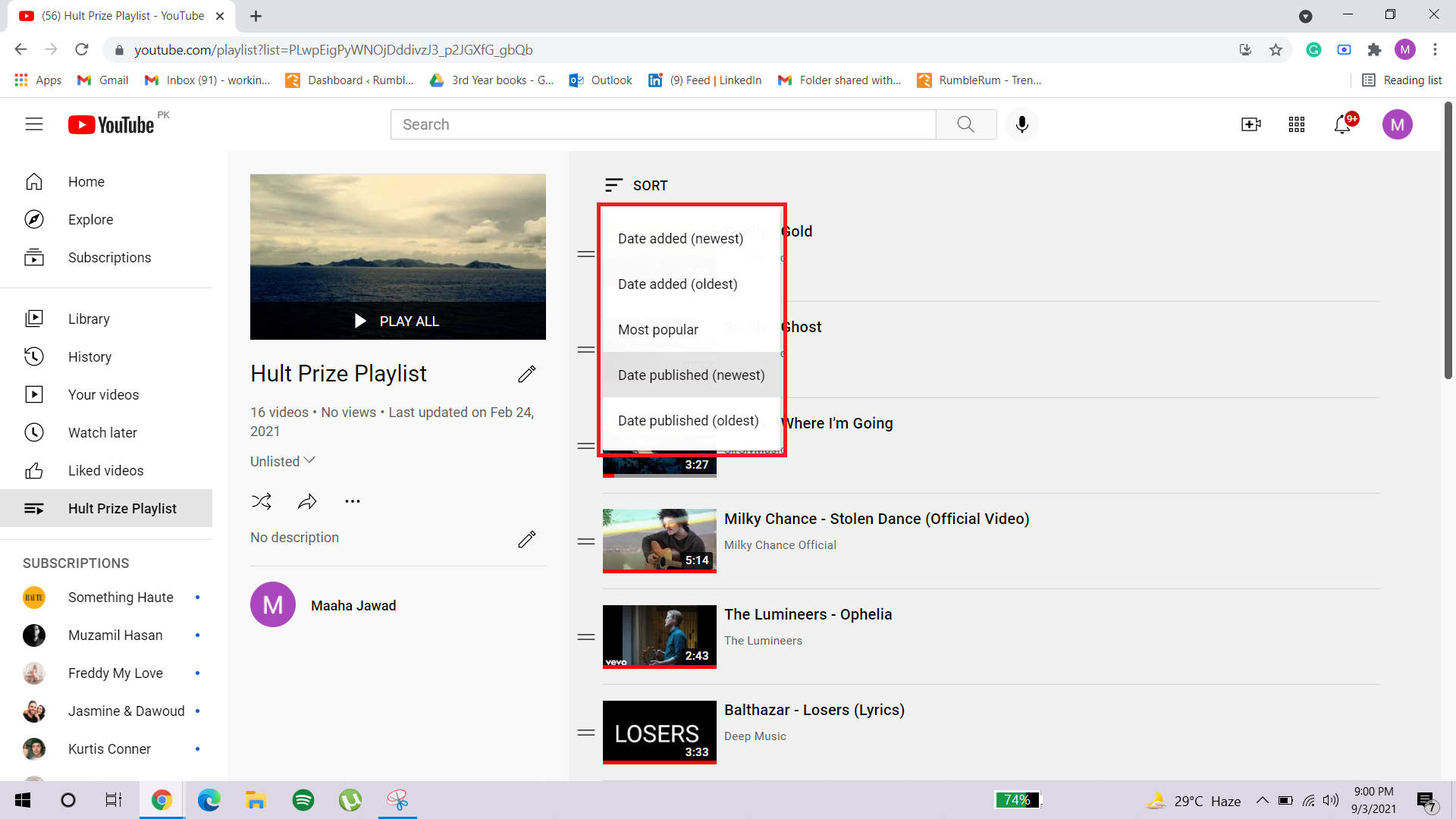Grab the reorder handle for Losers
1456x819 pixels.
click(x=586, y=733)
